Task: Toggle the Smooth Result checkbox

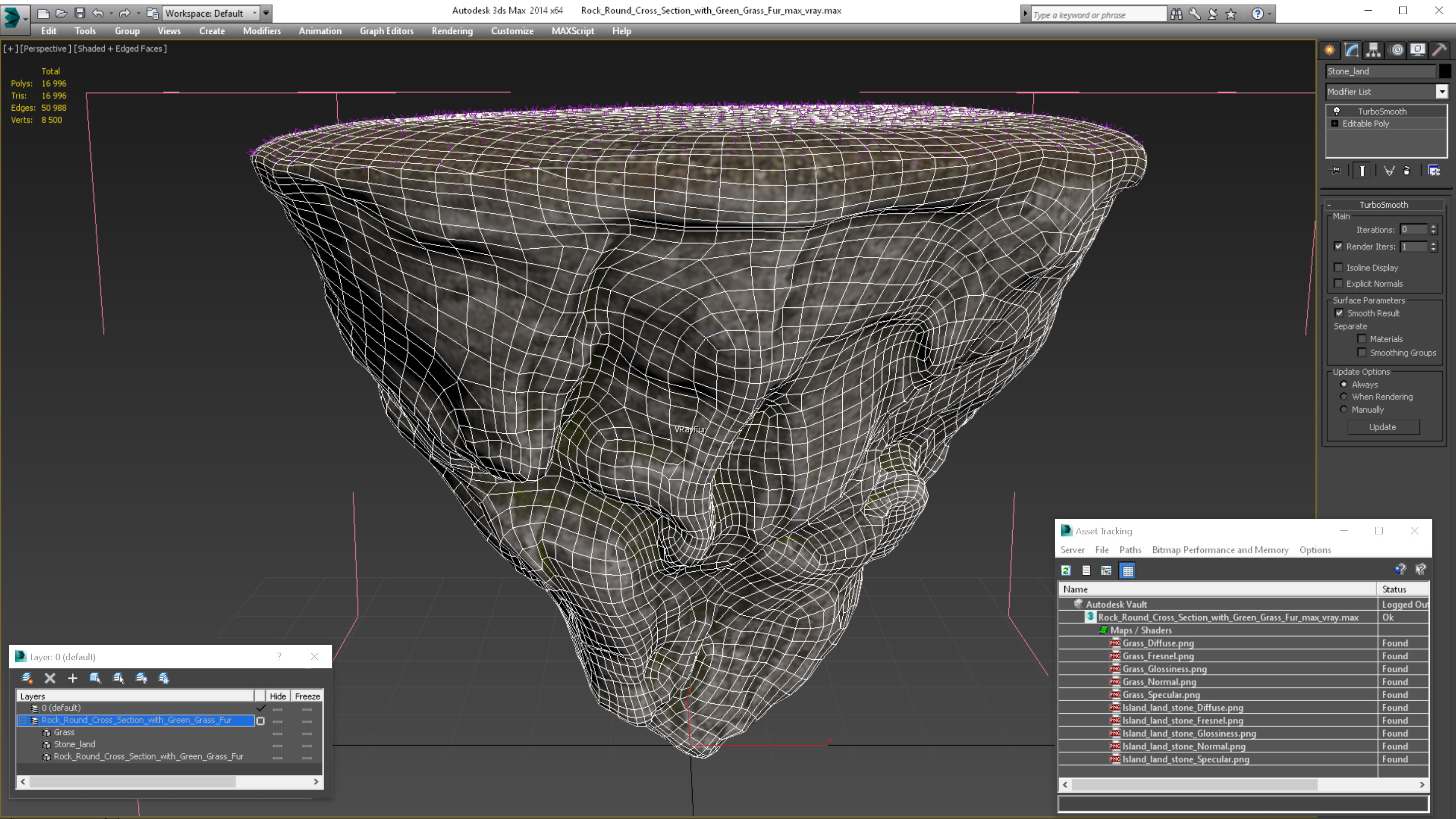Action: pos(1339,312)
